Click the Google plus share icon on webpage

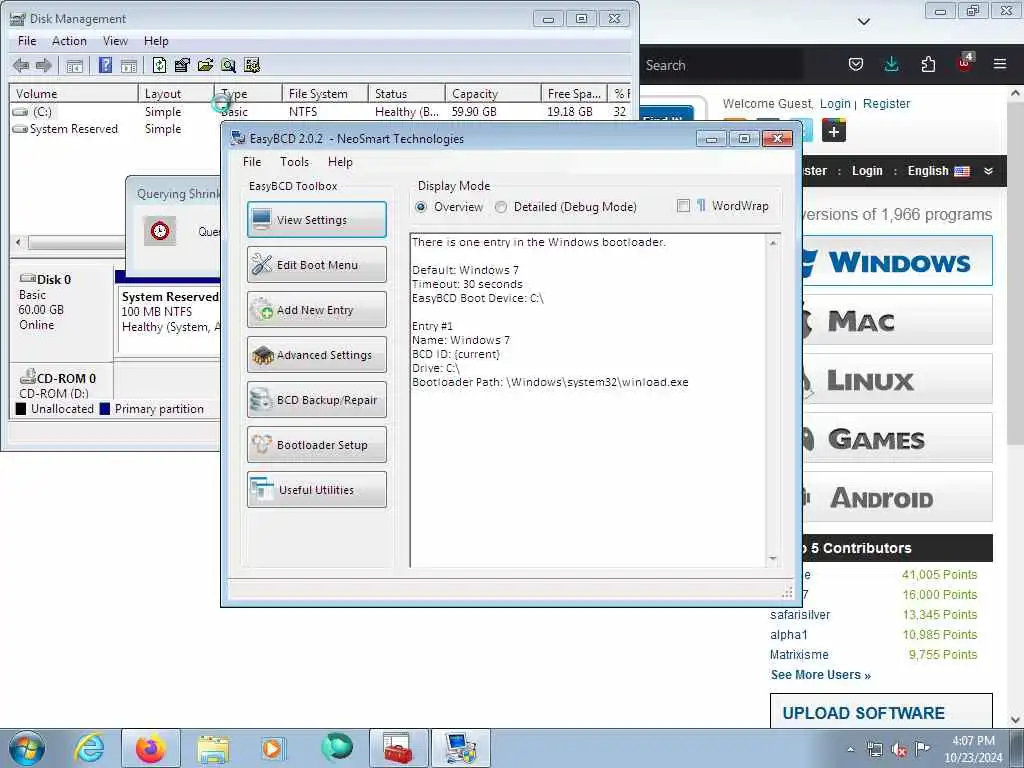pyautogui.click(x=834, y=131)
